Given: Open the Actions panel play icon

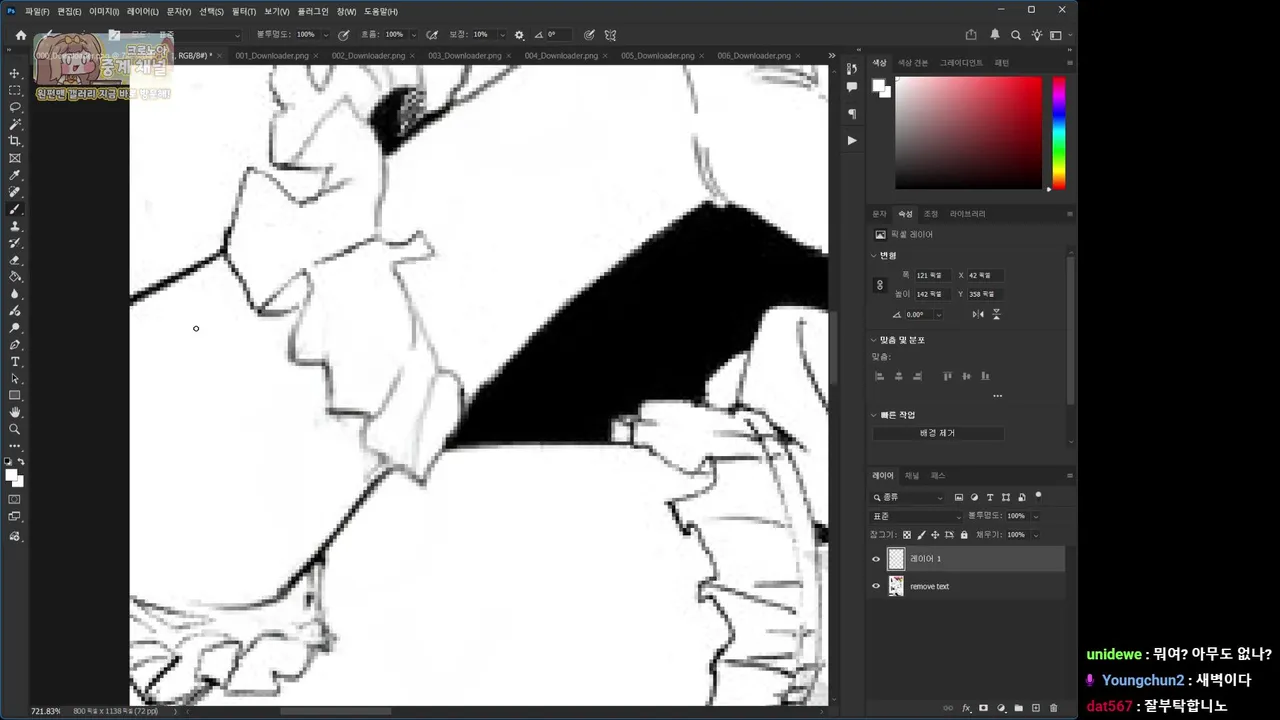Looking at the screenshot, I should 852,140.
